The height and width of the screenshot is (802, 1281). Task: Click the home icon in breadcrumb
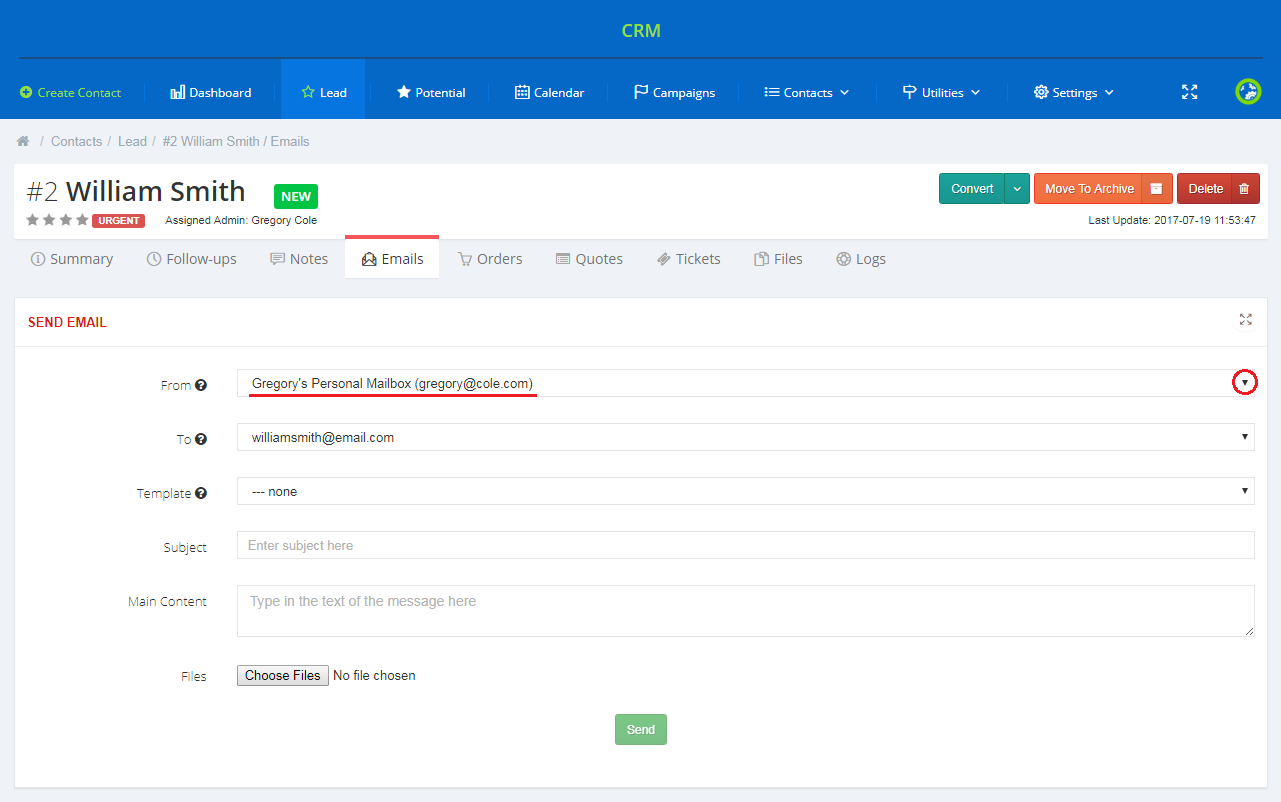coord(23,142)
